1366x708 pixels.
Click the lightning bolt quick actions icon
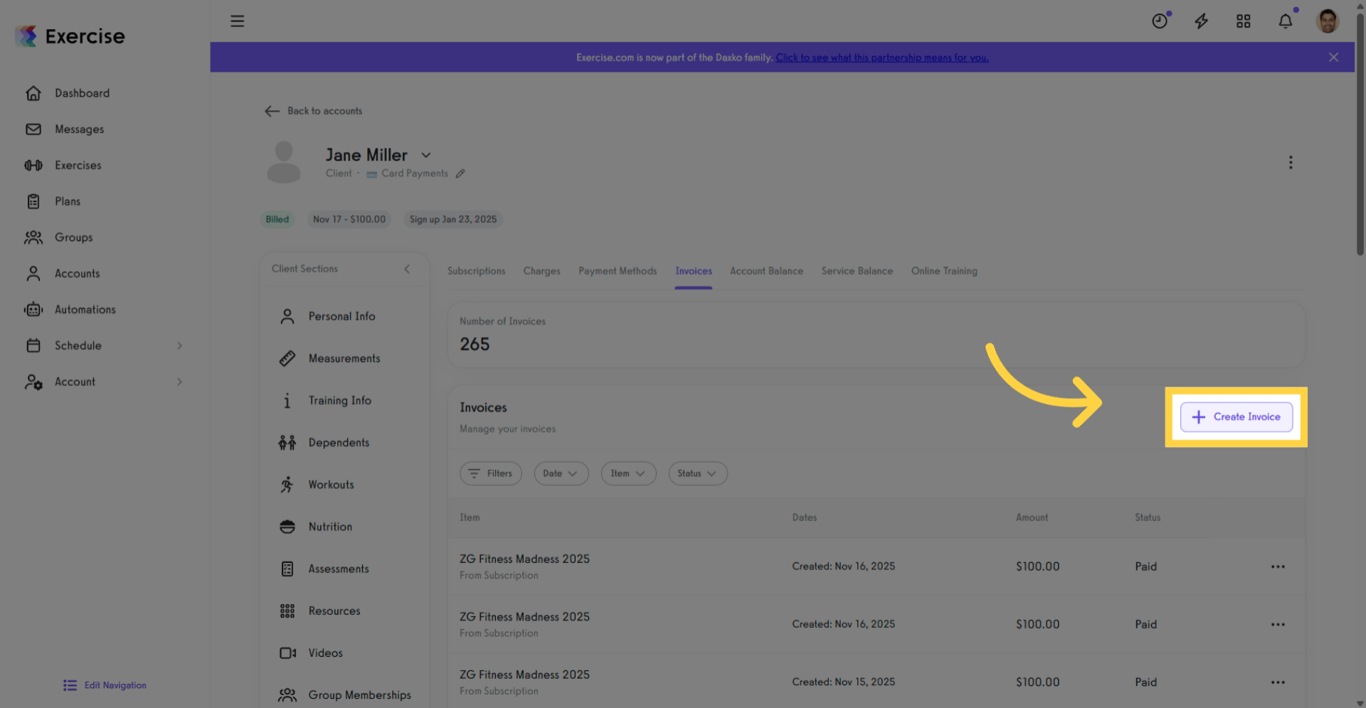pyautogui.click(x=1201, y=20)
